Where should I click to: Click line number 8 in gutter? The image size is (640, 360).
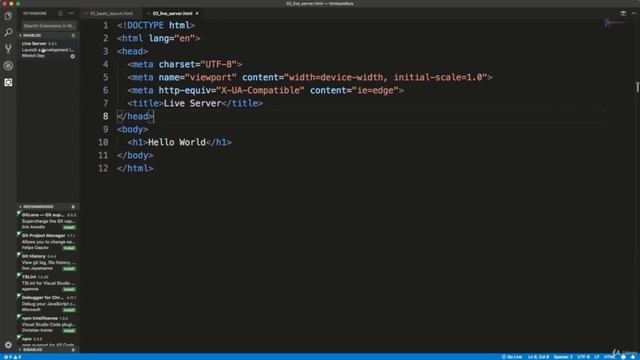click(x=106, y=116)
